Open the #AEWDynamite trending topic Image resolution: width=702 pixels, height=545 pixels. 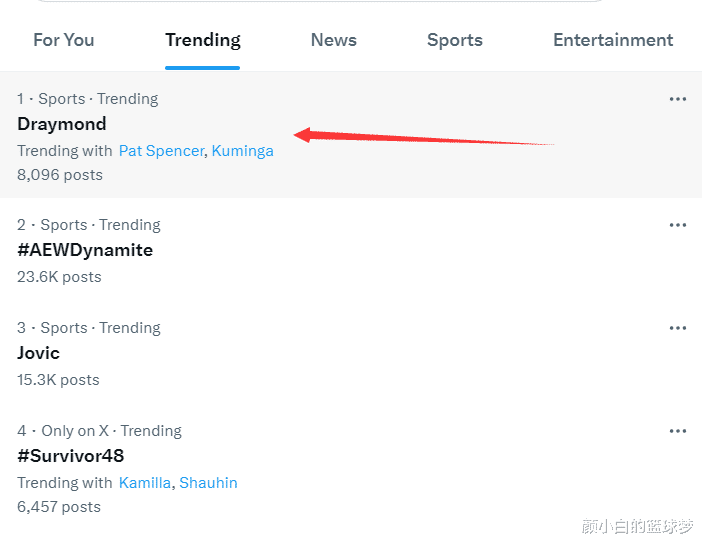85,250
